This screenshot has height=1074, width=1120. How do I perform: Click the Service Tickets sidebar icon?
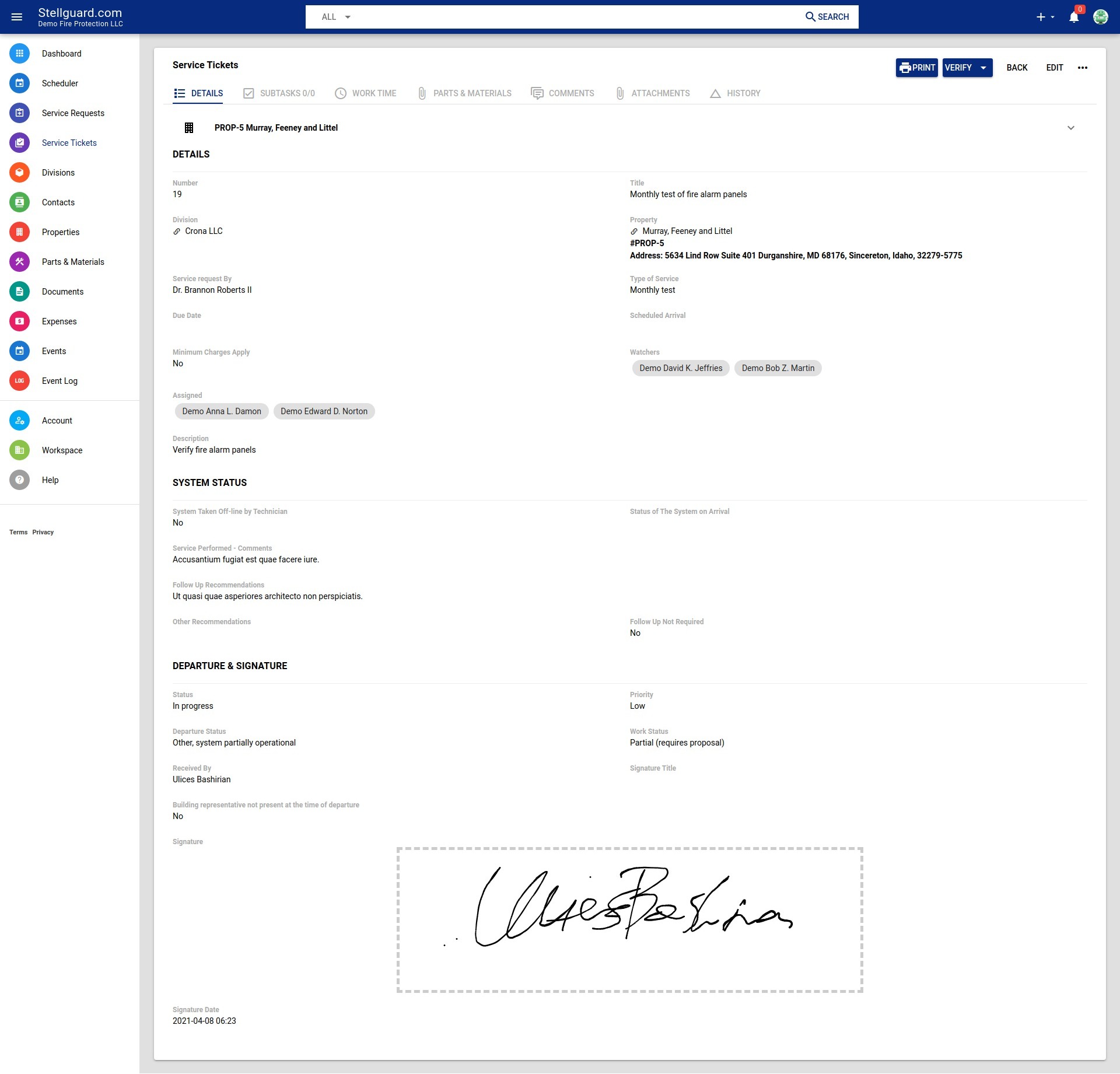tap(19, 143)
